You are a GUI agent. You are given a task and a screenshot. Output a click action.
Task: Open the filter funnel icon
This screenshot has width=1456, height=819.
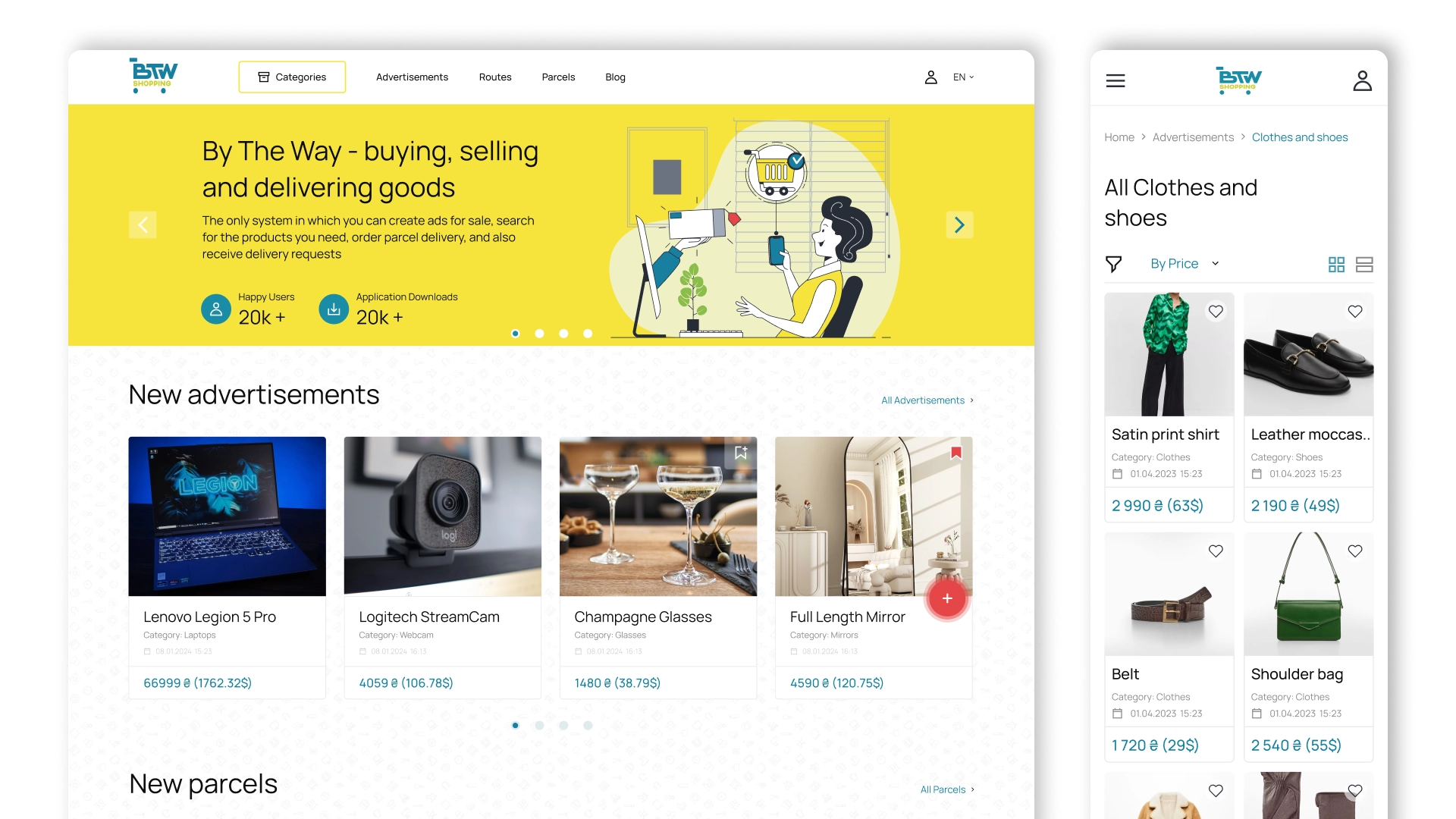[1113, 264]
